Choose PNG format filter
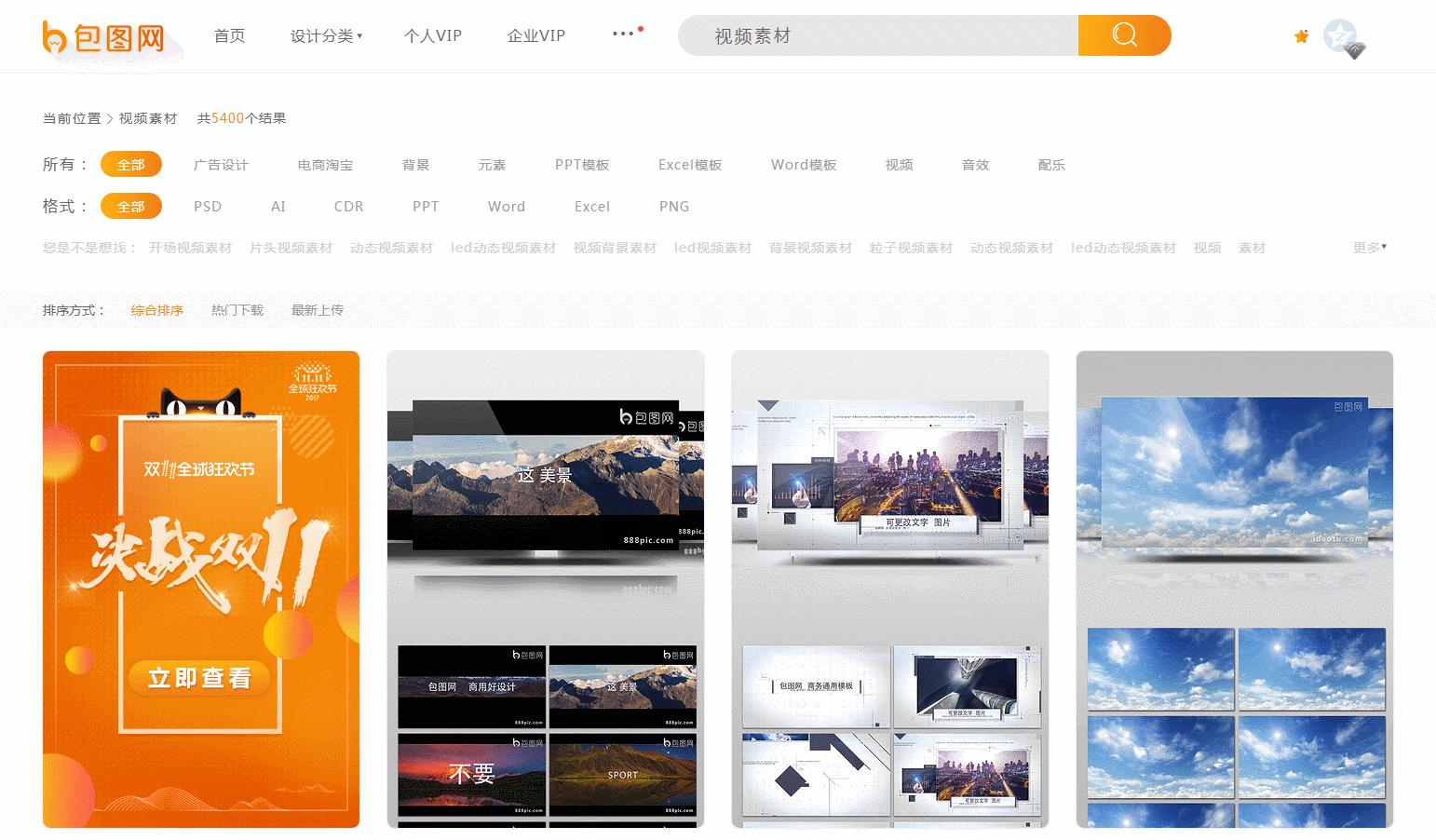1436x840 pixels. click(674, 207)
